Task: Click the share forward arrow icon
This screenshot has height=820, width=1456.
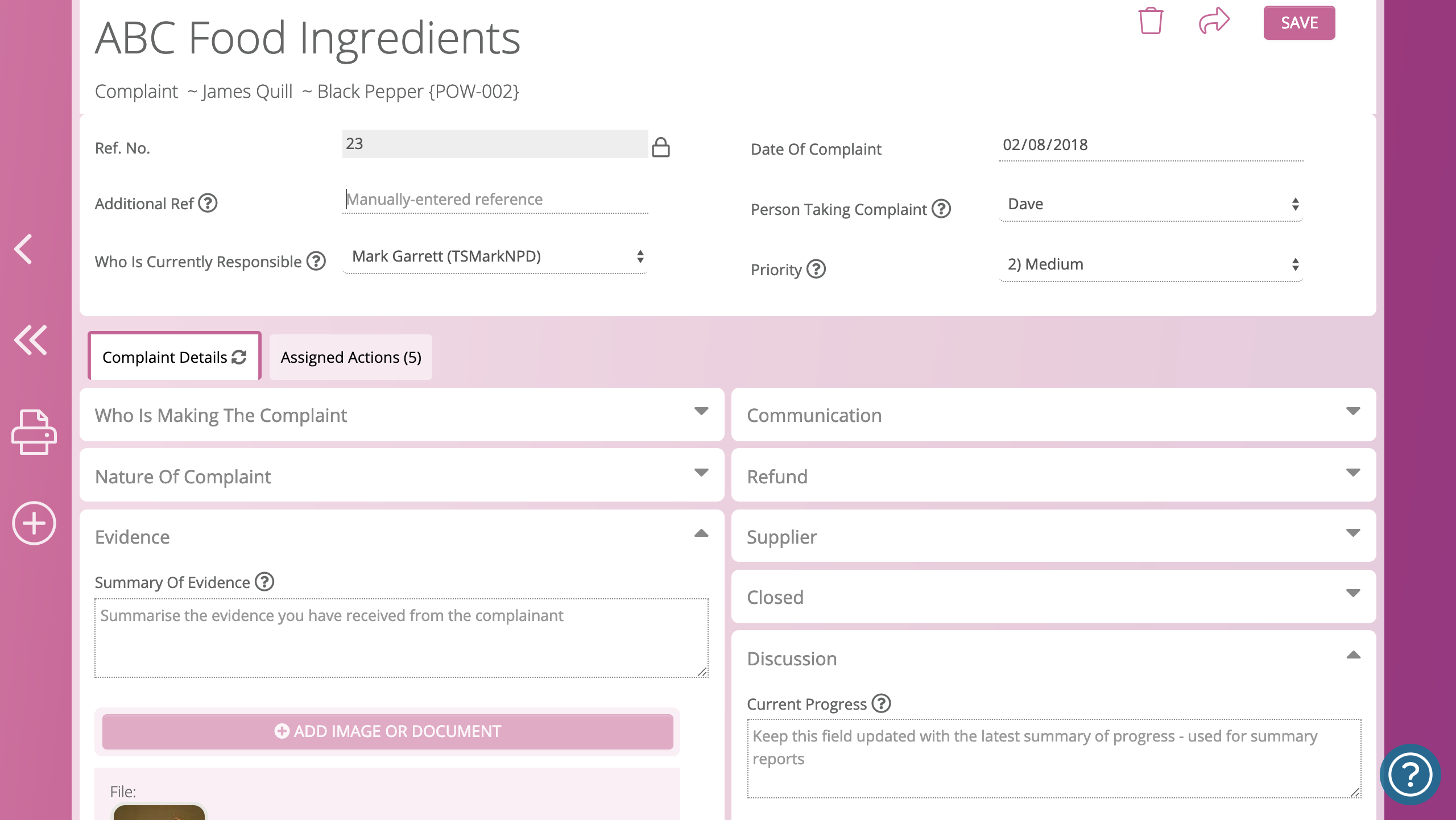Action: [x=1214, y=21]
